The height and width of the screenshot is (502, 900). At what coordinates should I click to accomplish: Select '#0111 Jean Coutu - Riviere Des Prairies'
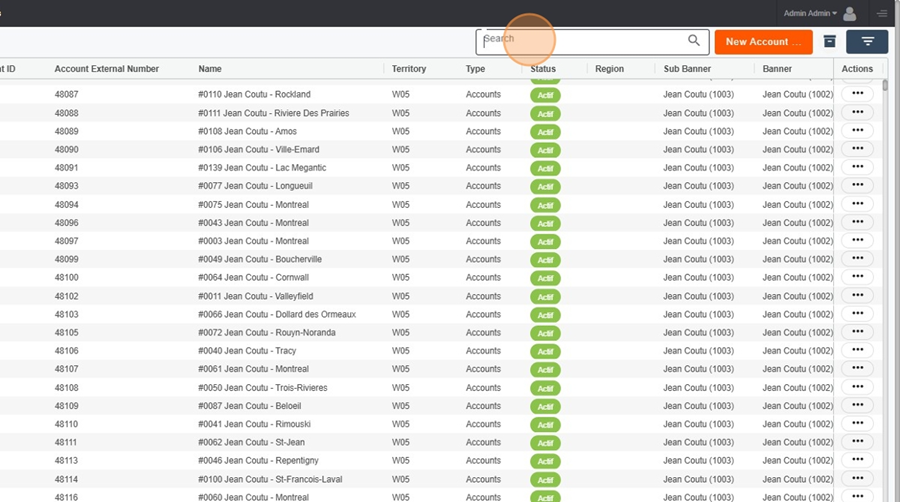pos(274,113)
